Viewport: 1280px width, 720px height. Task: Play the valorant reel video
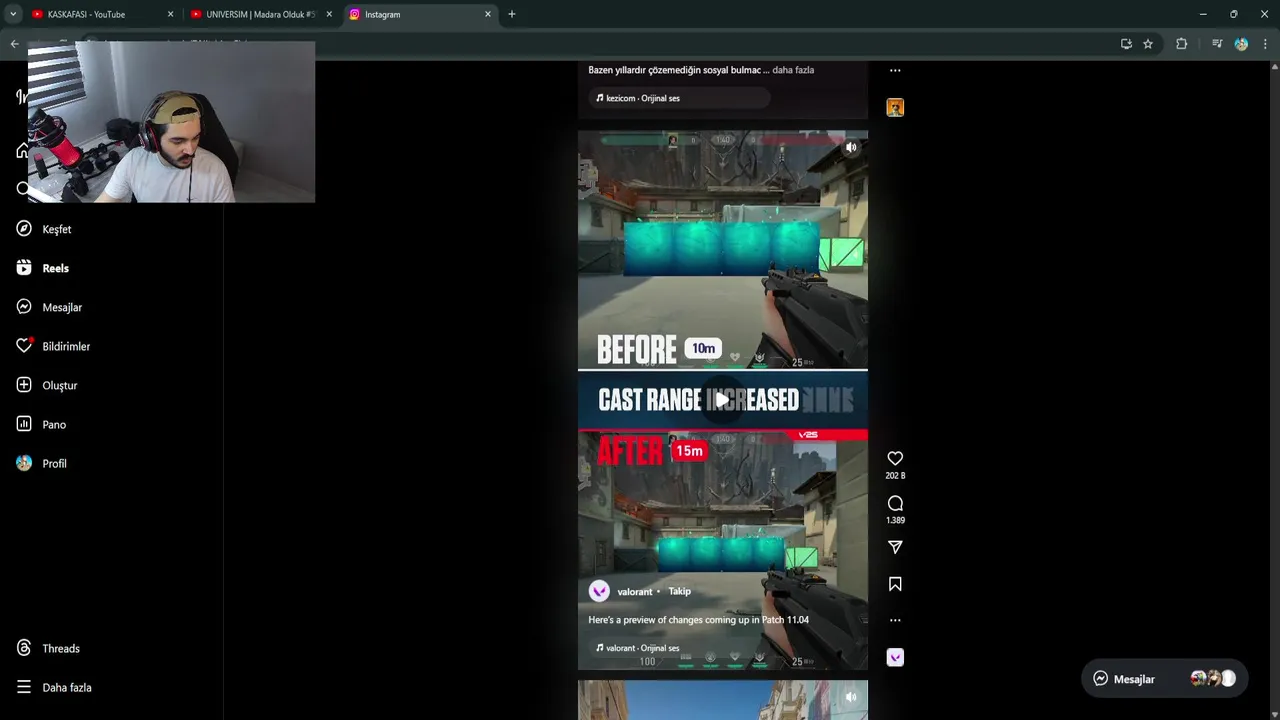(x=722, y=400)
